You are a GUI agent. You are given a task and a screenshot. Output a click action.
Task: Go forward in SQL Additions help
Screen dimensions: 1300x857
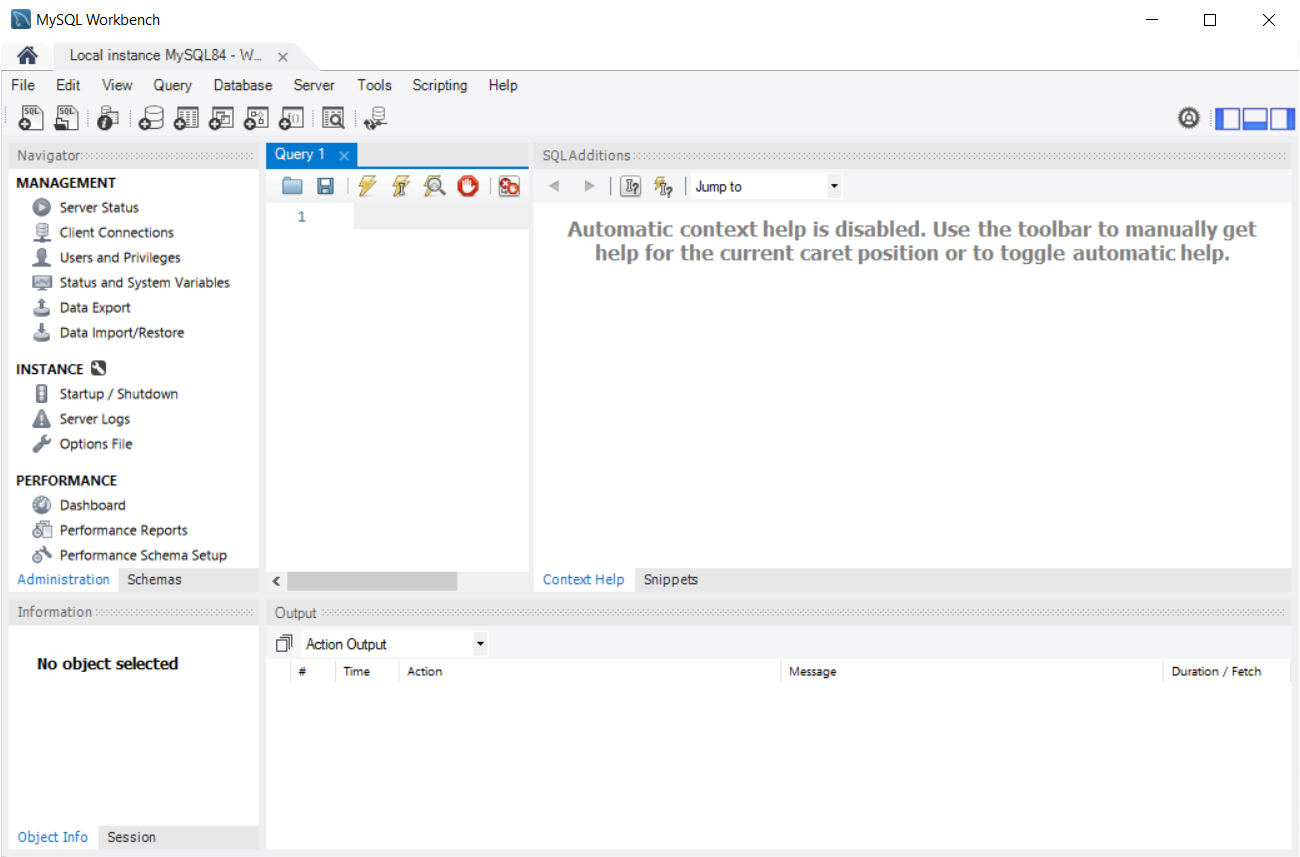coord(589,186)
